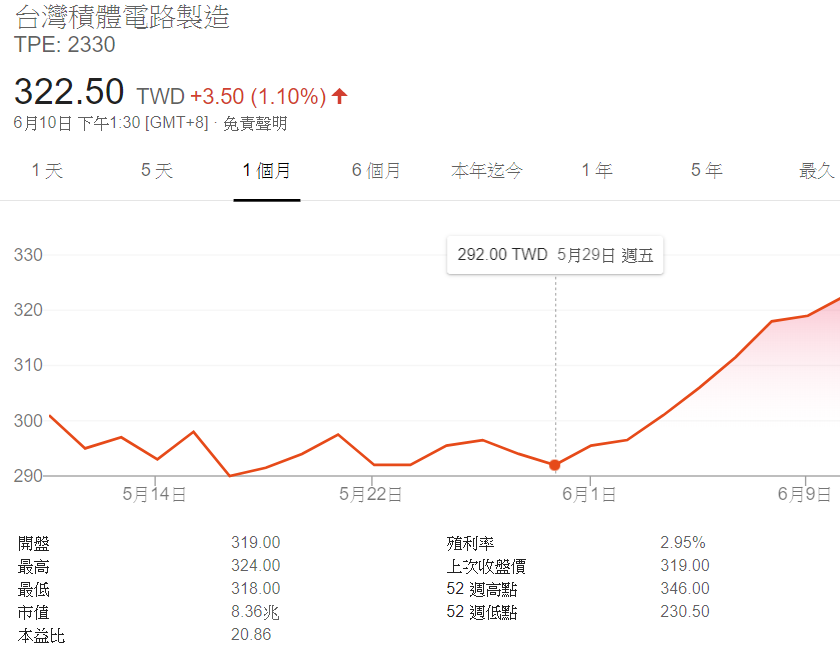
Task: Select the 5 年 time range tab
Action: click(707, 171)
